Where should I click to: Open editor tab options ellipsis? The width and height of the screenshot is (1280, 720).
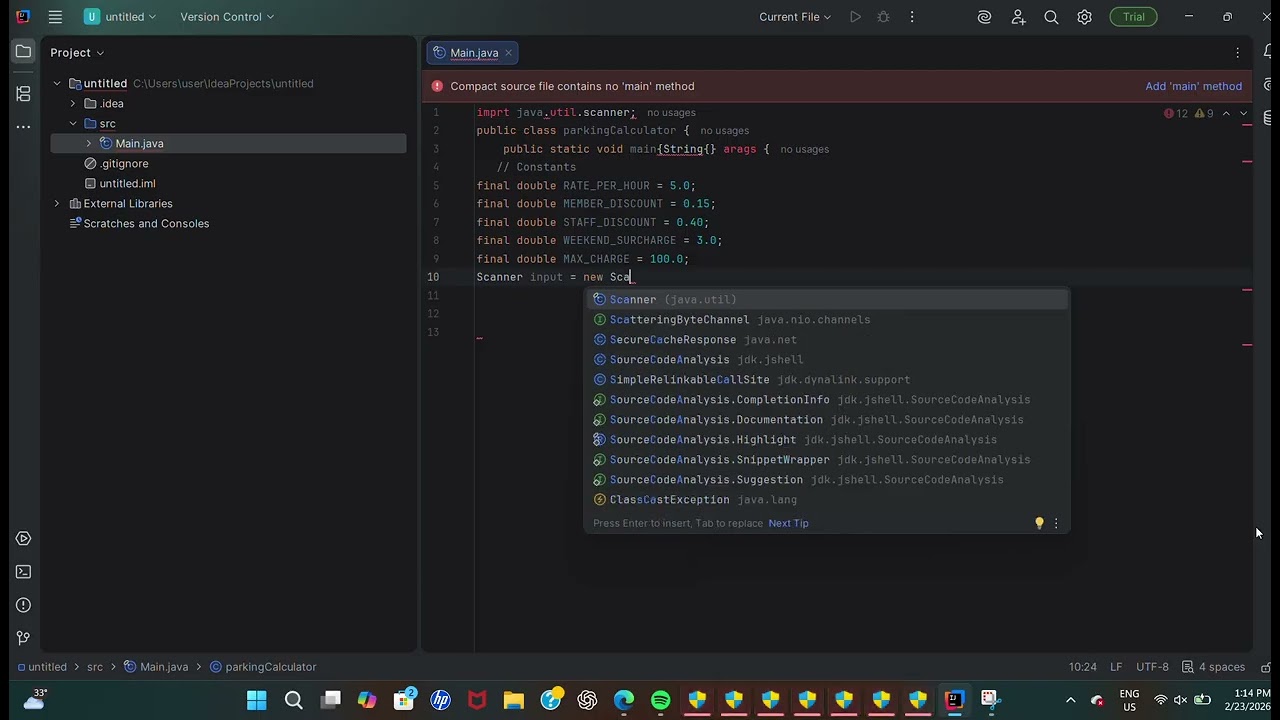point(1237,53)
